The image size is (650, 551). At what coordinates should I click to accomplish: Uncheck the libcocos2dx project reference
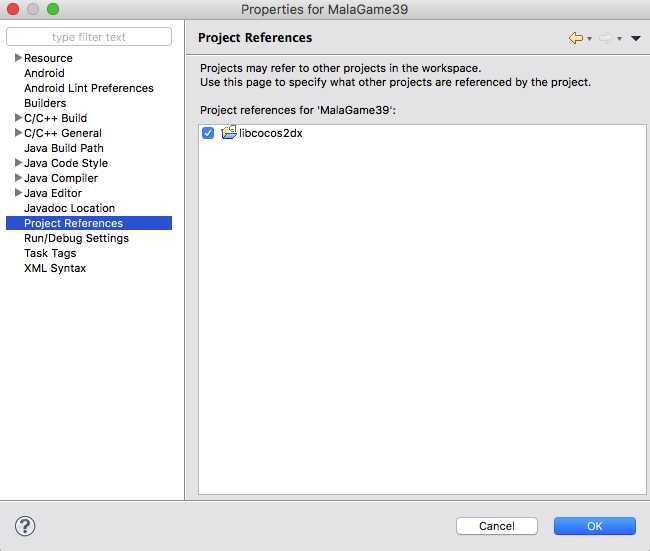coord(208,133)
